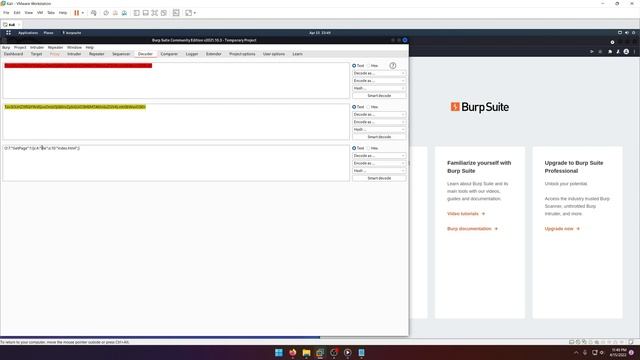This screenshot has height=360, width=640.
Task: Open VMware snapshot manager icon
Action: 124,13
